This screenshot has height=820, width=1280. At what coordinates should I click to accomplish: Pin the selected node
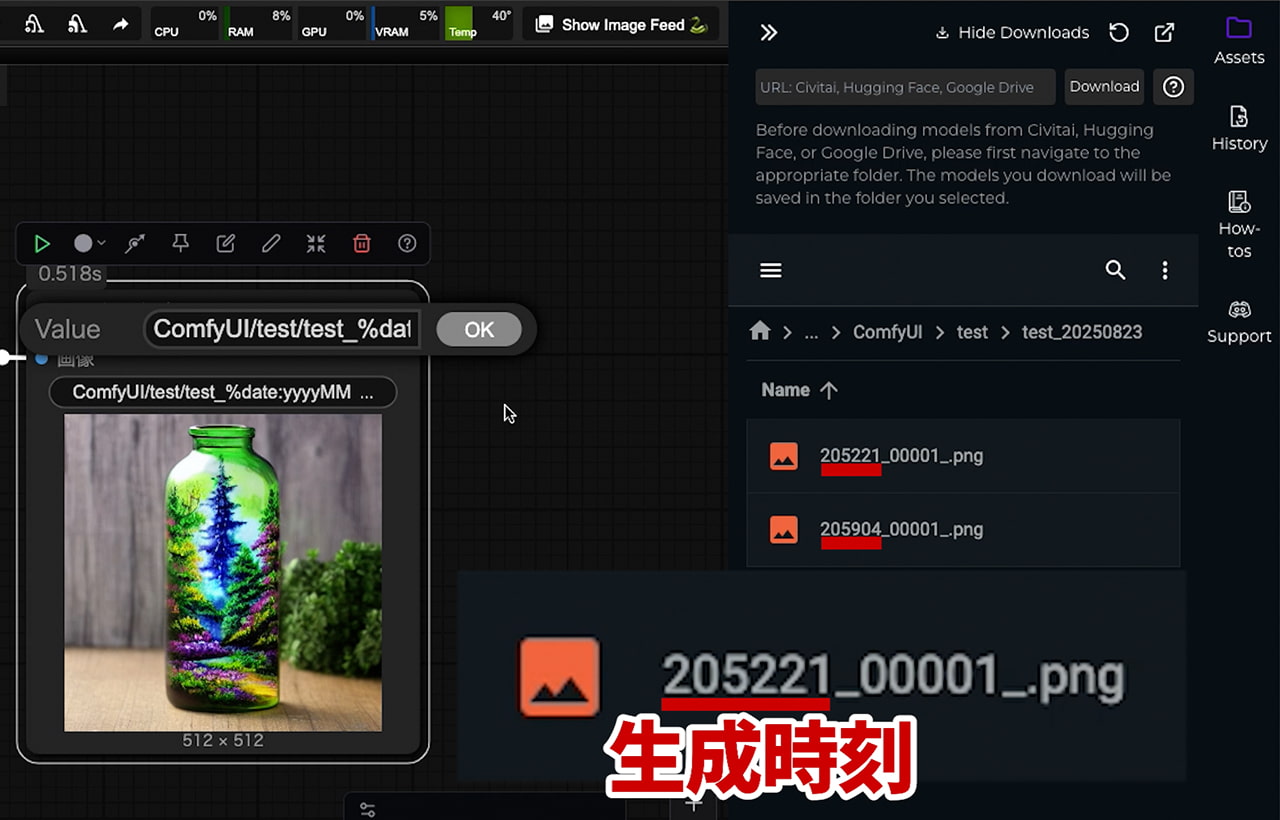180,244
